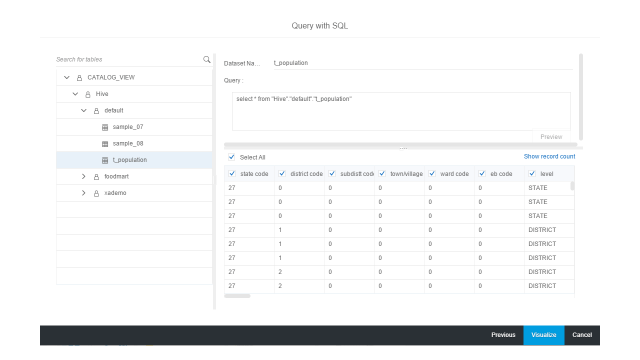Click the sample_08 table icon
Screen dimensions: 640x360
pos(105,144)
